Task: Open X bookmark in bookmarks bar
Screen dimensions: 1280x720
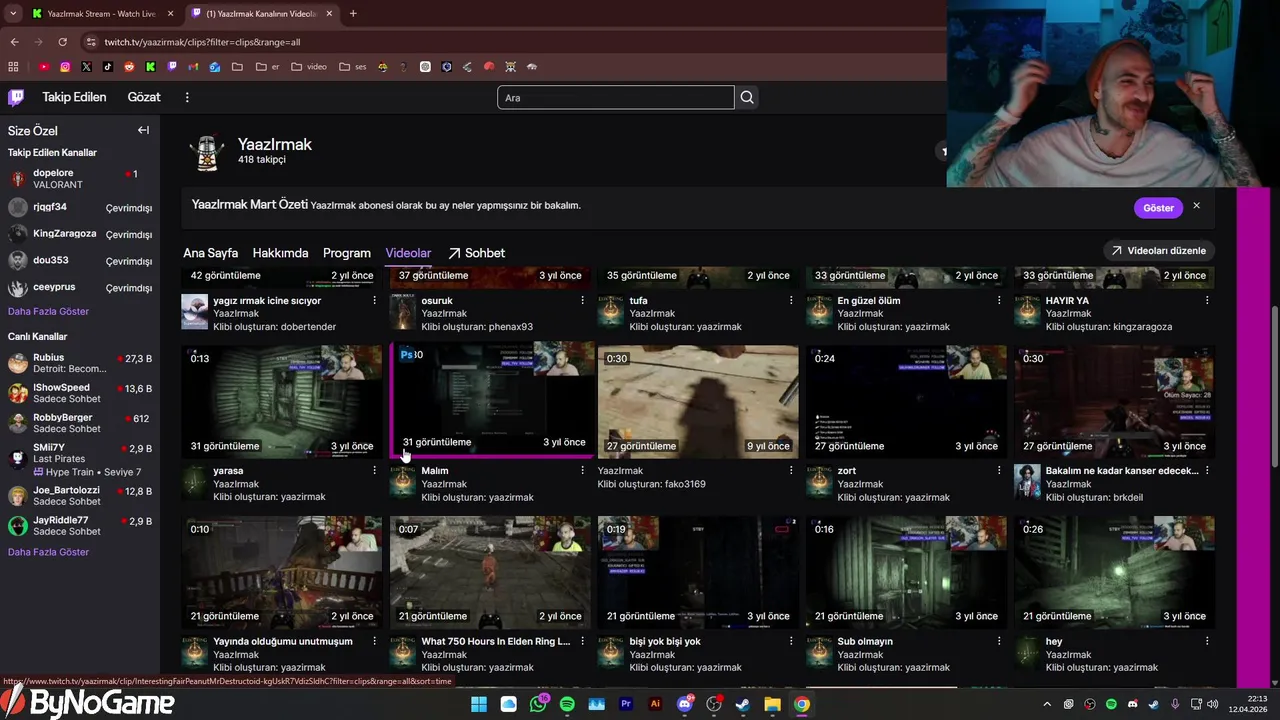Action: pyautogui.click(x=86, y=67)
